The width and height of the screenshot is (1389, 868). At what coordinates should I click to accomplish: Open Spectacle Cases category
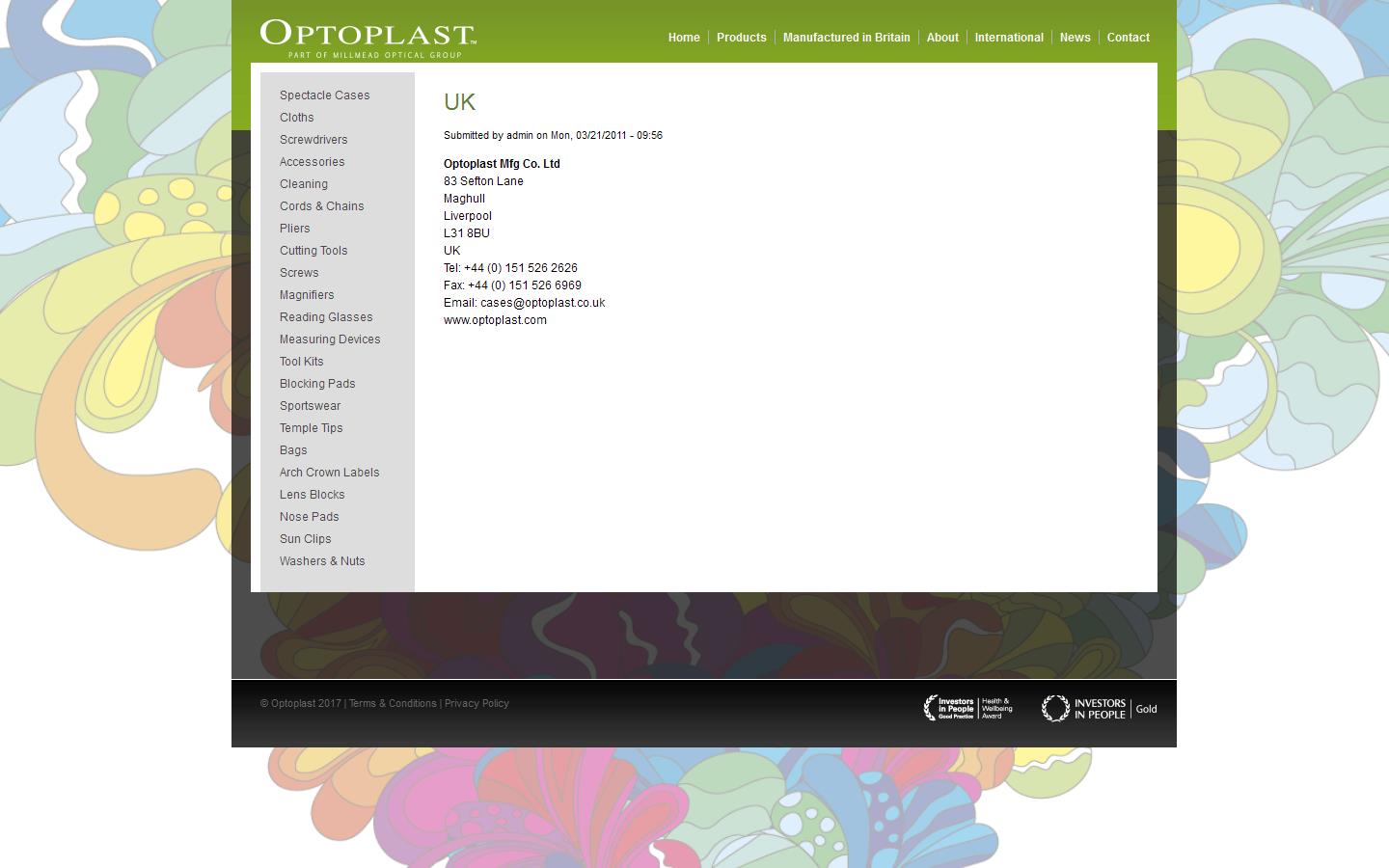[325, 95]
